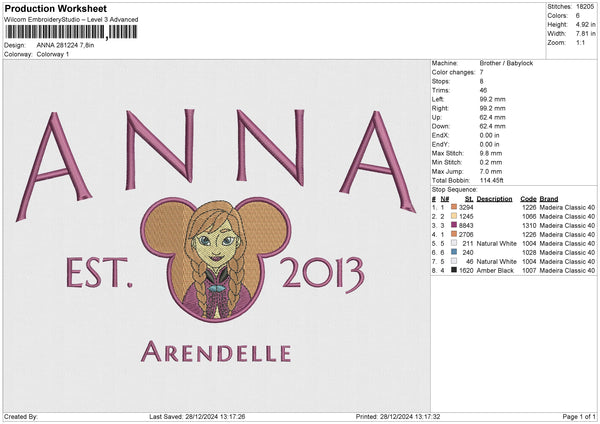Click the barcode under the worksheet title
The width and height of the screenshot is (600, 424).
[71, 32]
